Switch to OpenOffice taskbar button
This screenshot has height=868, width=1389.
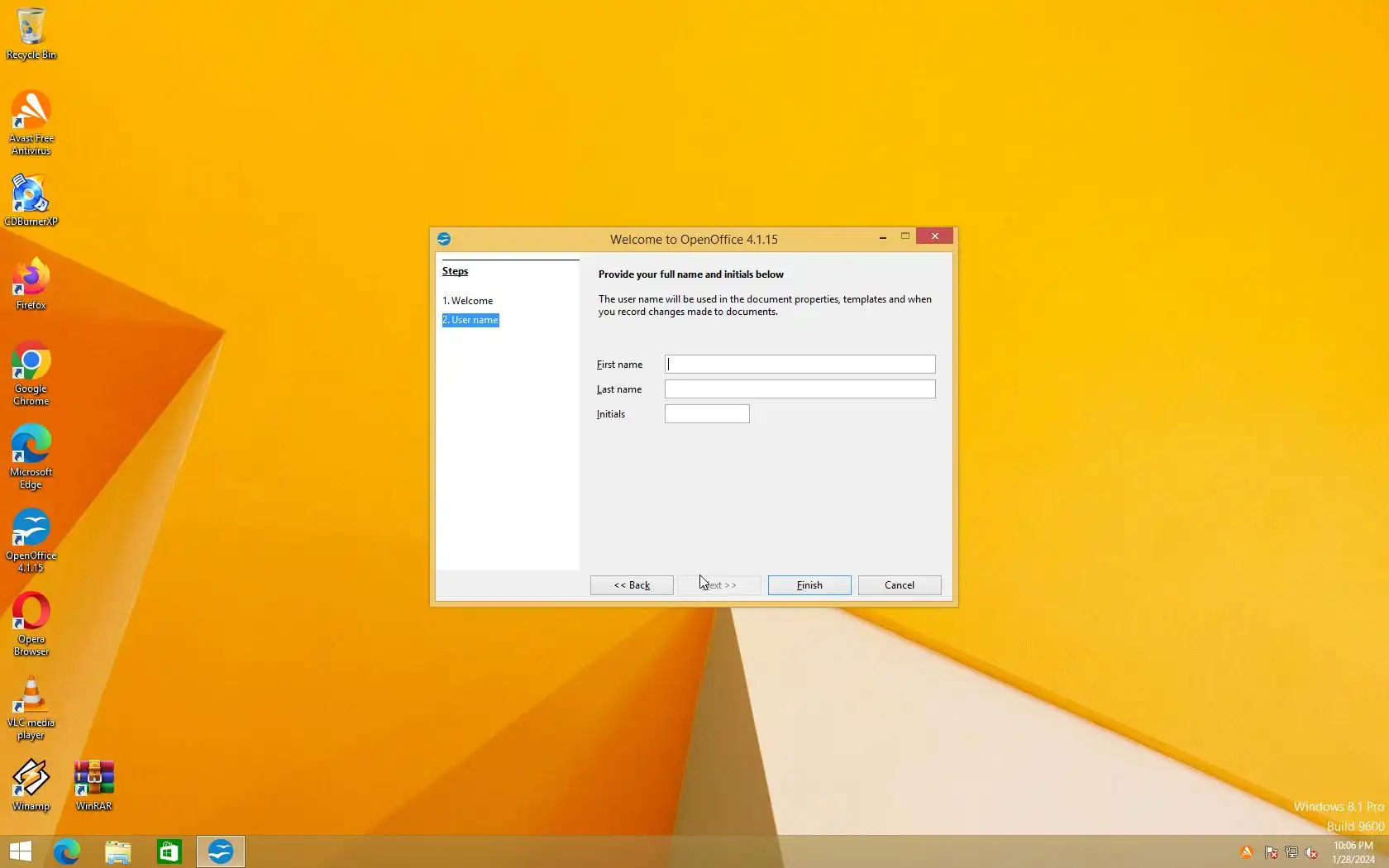click(221, 851)
